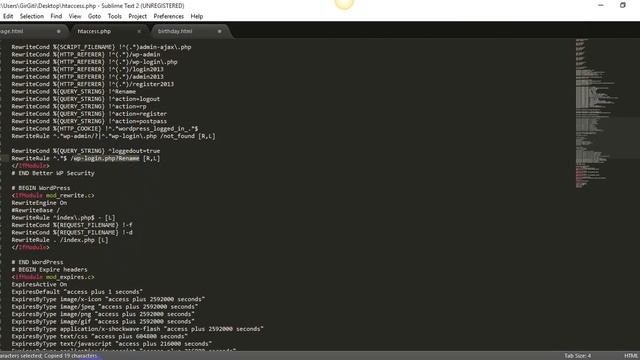The height and width of the screenshot is (360, 640).
Task: Click the ExpiresByType text/css line
Action: (100, 336)
